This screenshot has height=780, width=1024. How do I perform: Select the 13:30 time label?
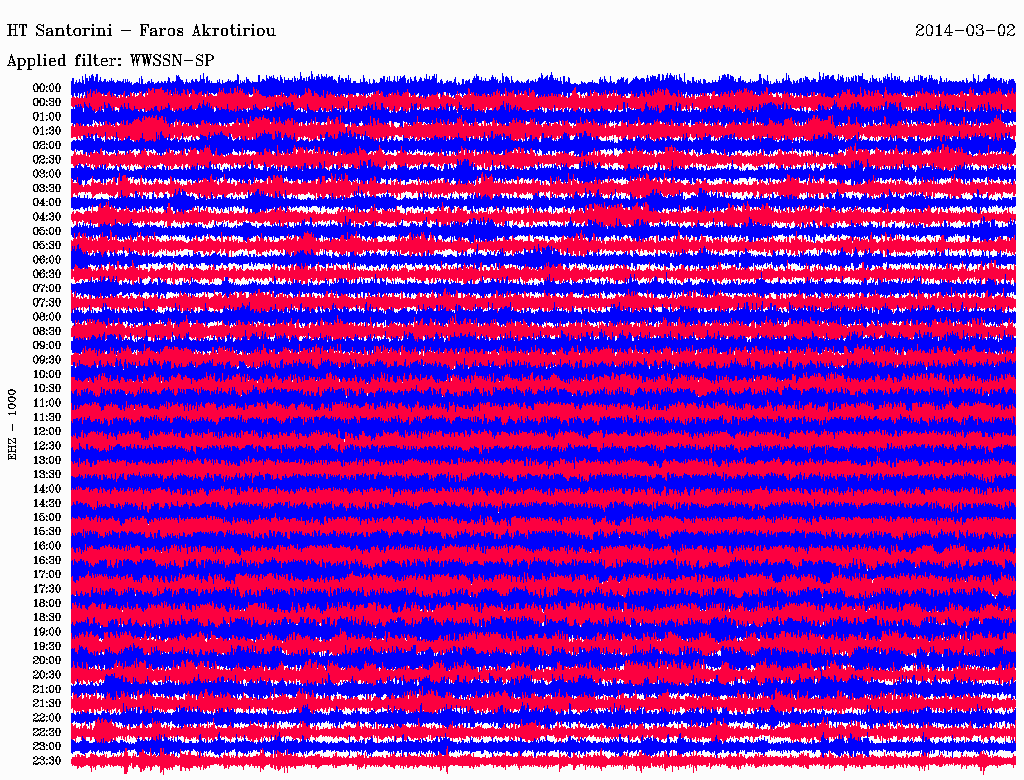(47, 474)
